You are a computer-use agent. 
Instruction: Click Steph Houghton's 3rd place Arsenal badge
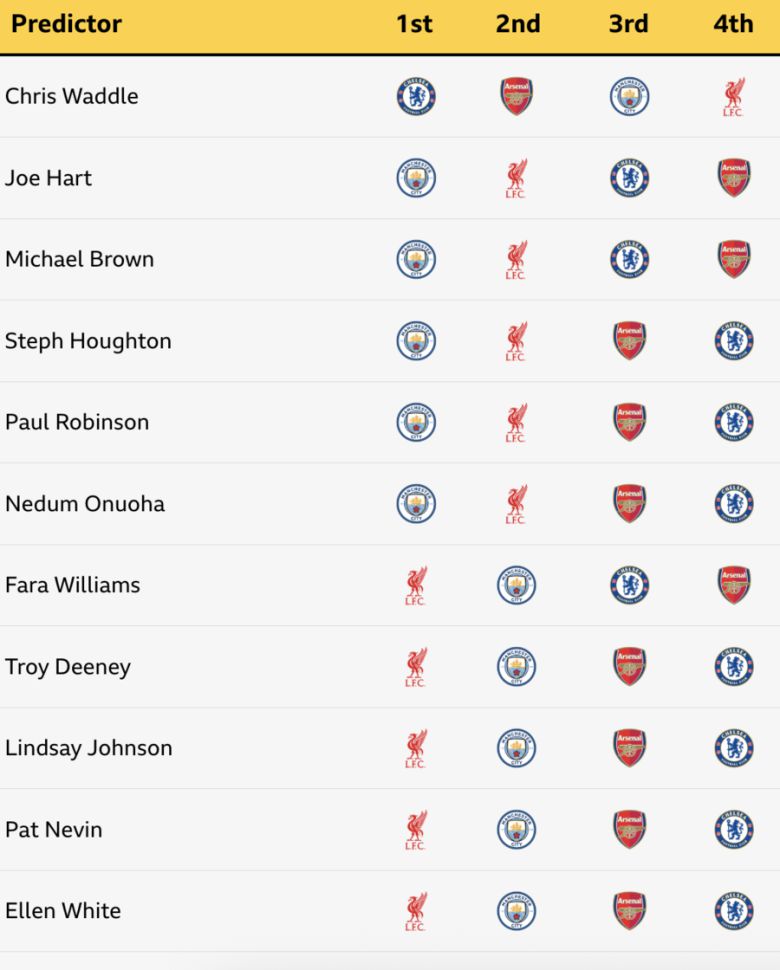pyautogui.click(x=629, y=341)
